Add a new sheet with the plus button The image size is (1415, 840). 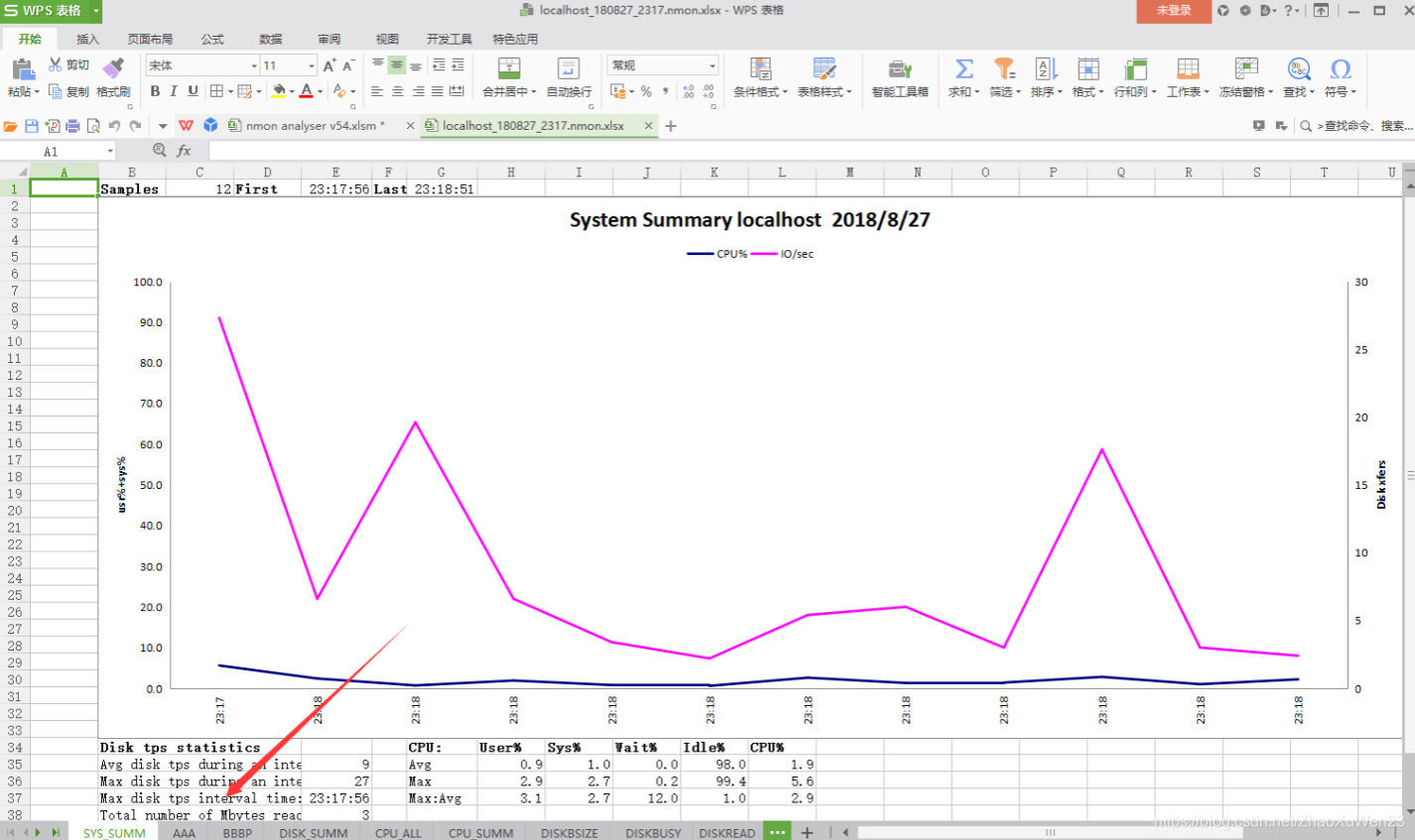[807, 832]
